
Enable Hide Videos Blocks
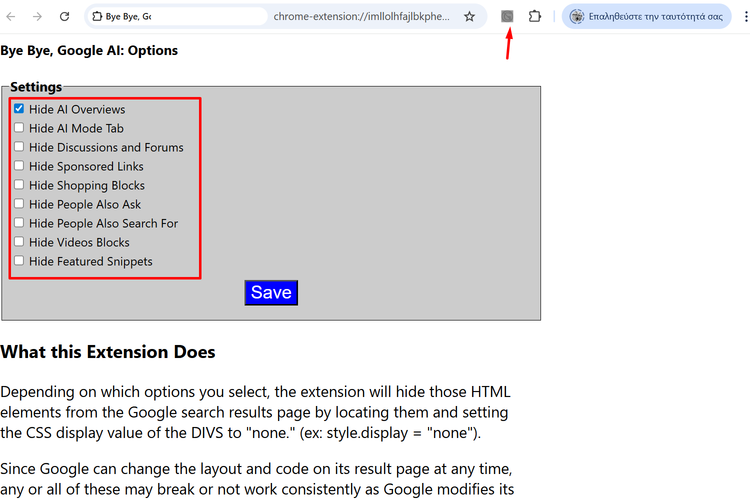[19, 242]
